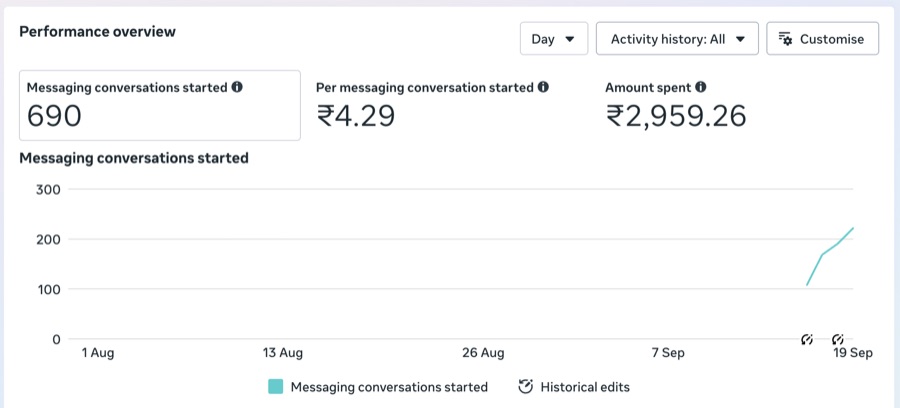Click info icon beside Amount spent
This screenshot has width=900, height=408.
[701, 87]
